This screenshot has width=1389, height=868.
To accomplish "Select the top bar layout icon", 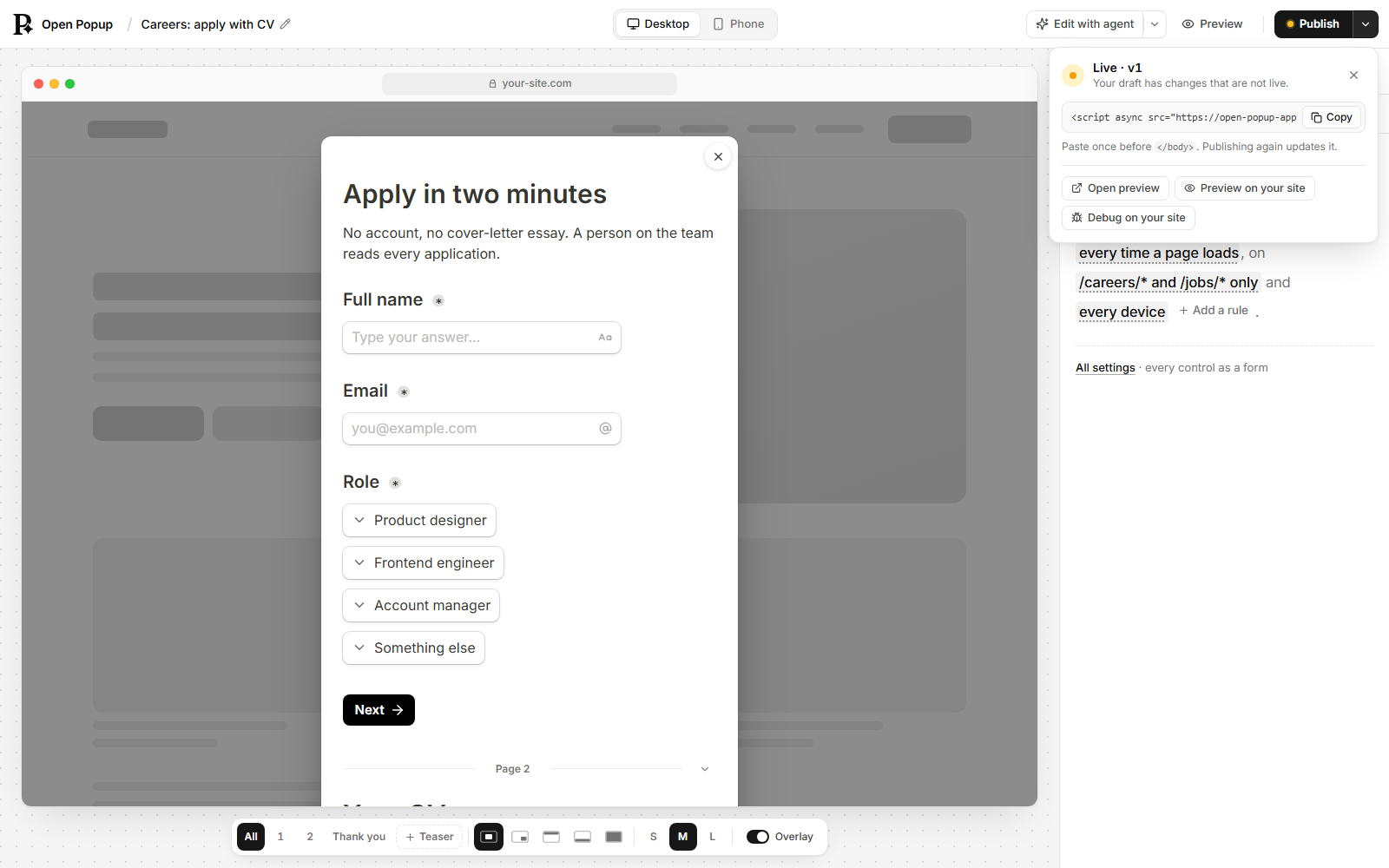I will (x=551, y=837).
